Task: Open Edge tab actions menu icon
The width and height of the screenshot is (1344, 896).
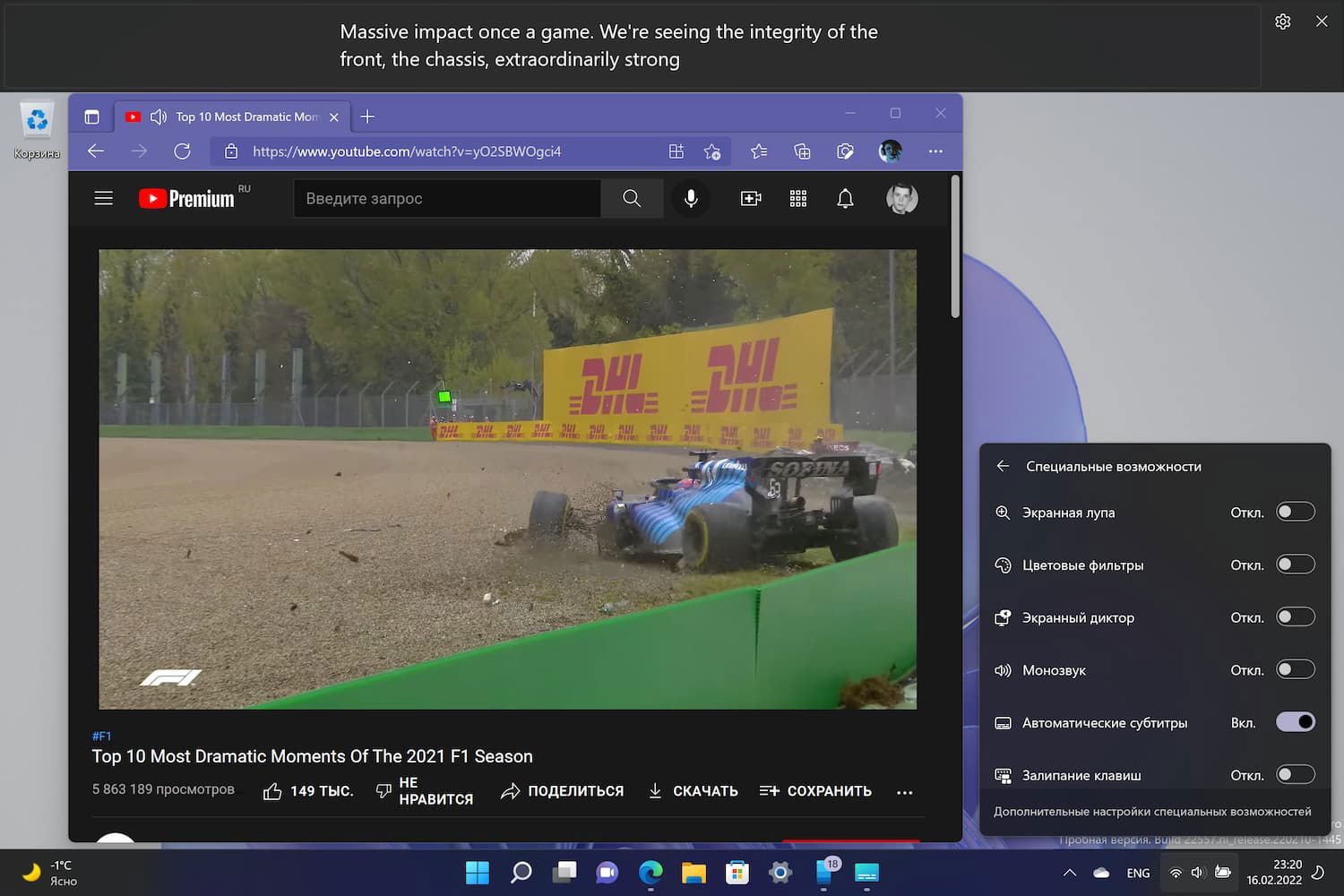Action: pyautogui.click(x=91, y=116)
